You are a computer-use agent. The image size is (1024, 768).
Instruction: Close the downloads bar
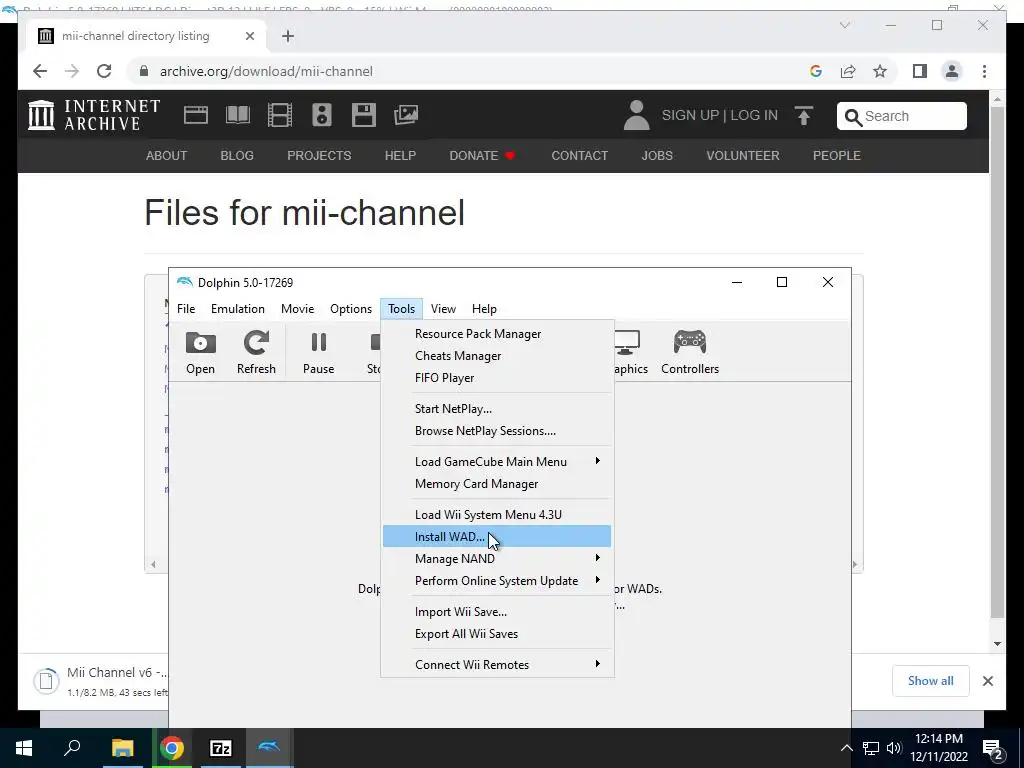click(x=987, y=681)
